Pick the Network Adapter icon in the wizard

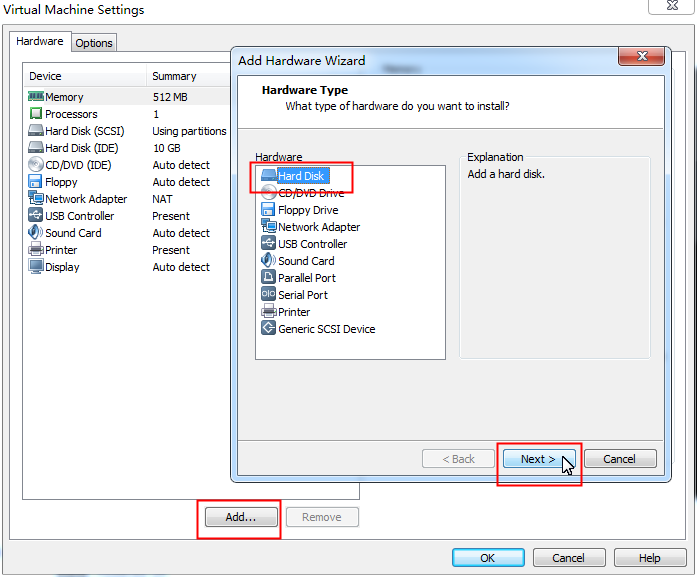point(268,227)
